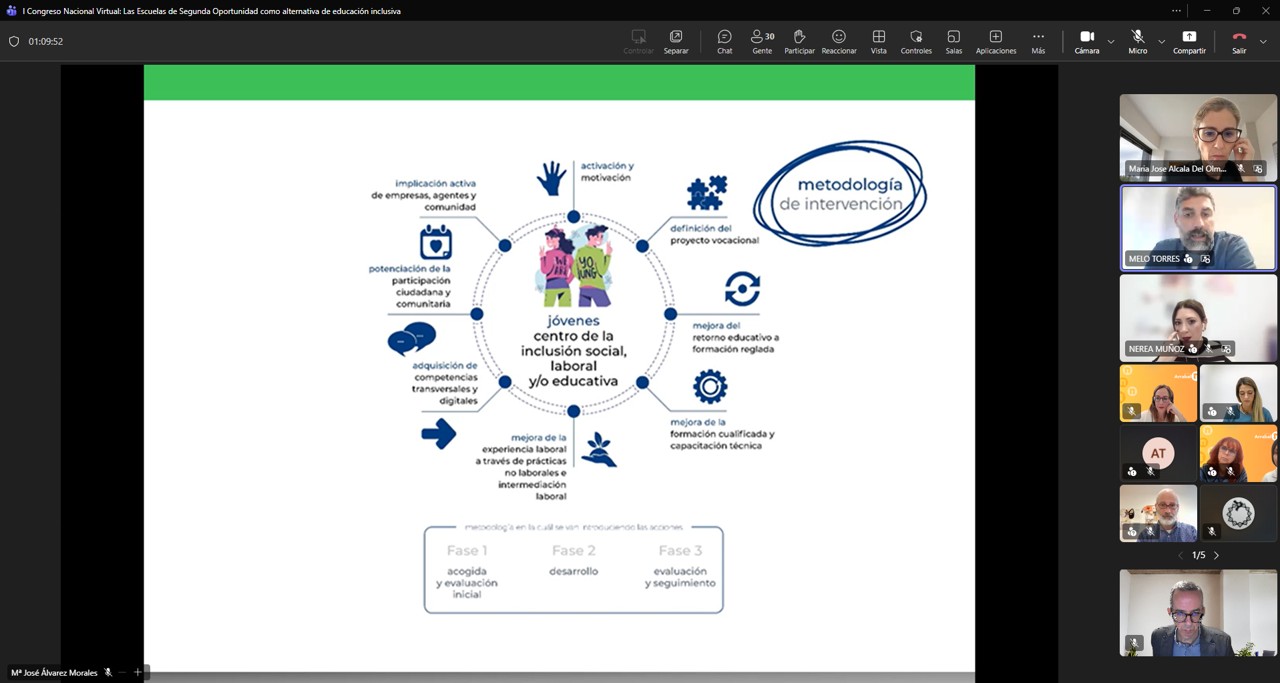Toggle the Cámara on or off

[1087, 41]
